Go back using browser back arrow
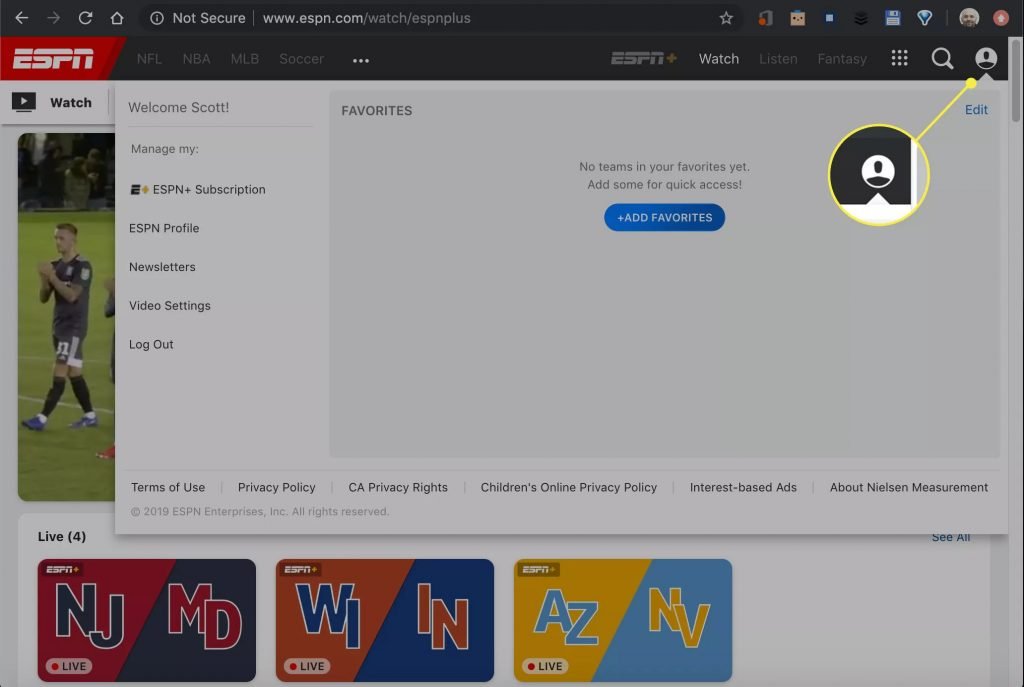The image size is (1024, 687). (x=22, y=18)
